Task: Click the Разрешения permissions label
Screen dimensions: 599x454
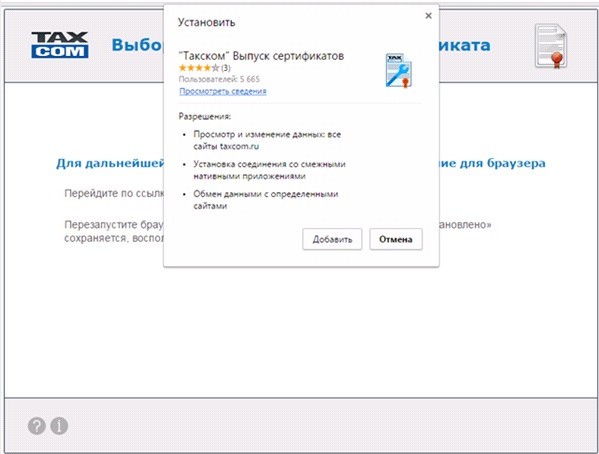Action: pos(205,116)
